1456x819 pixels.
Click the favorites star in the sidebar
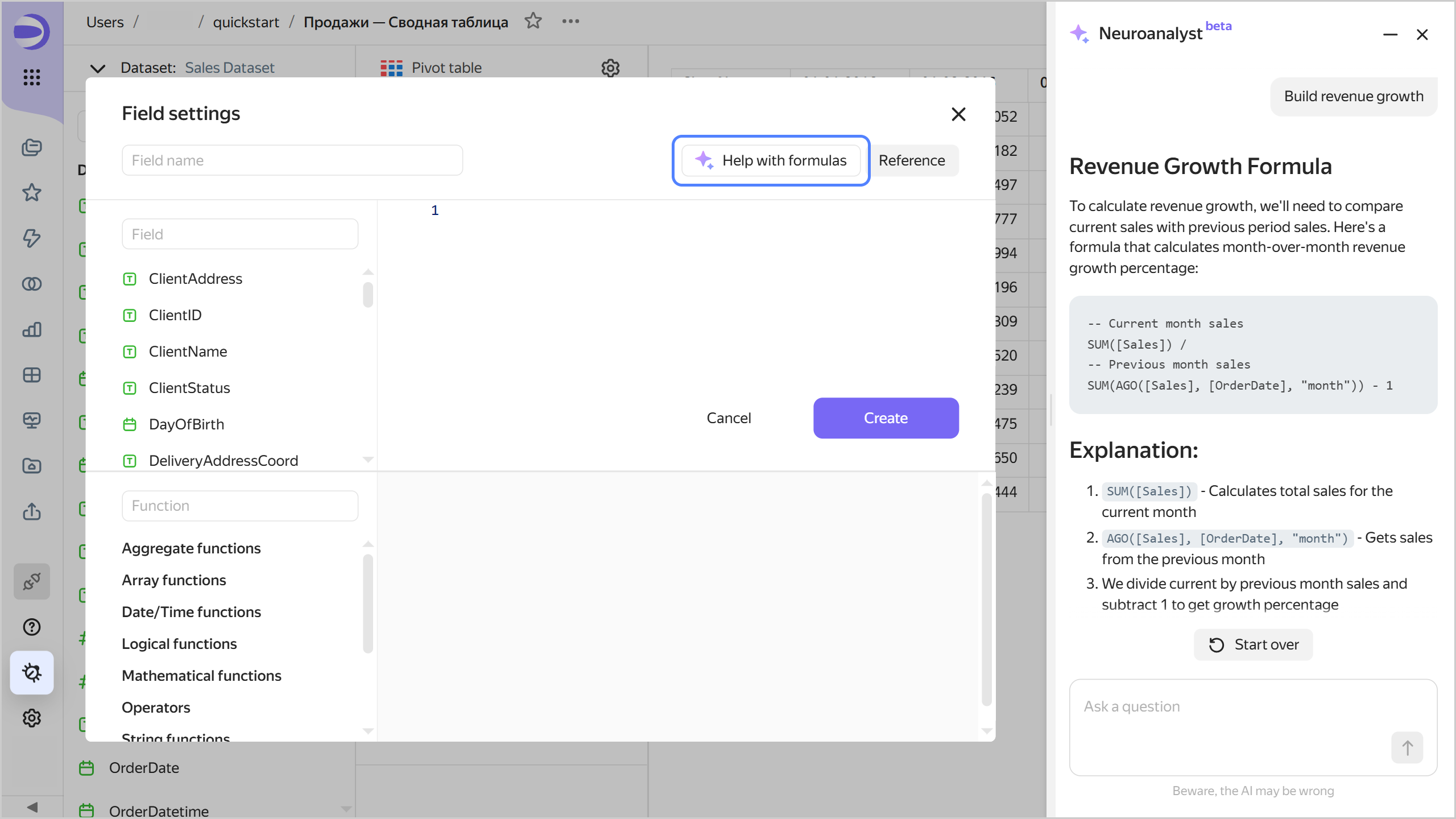(32, 193)
